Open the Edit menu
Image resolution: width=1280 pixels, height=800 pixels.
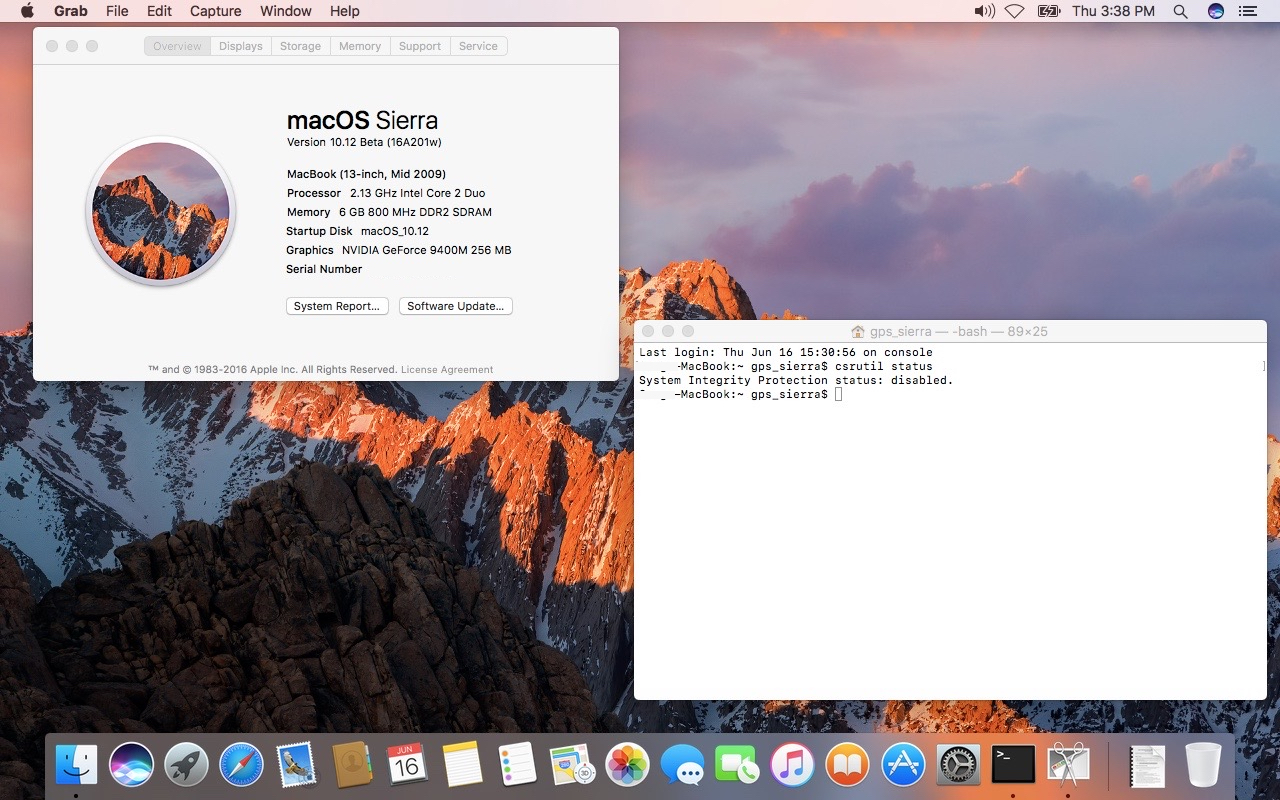[159, 11]
